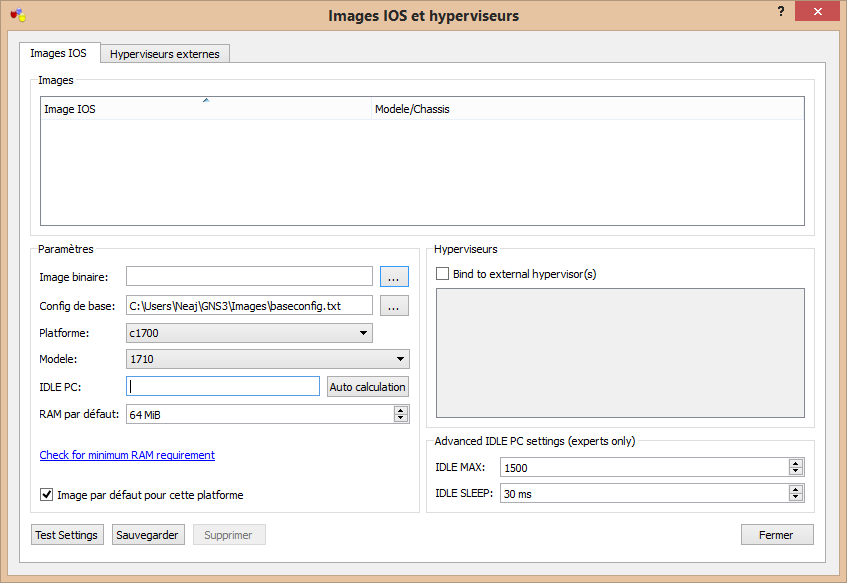The image size is (847, 583).
Task: Browse for Config de base file
Action: pos(394,306)
